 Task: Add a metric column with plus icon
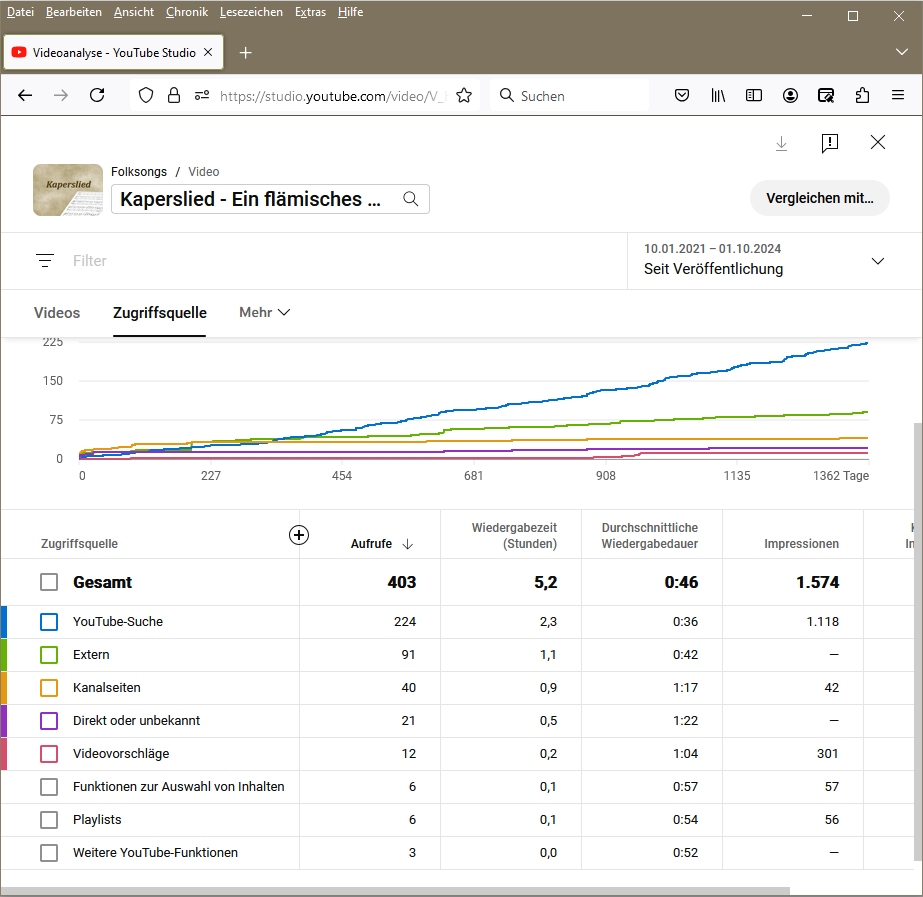pos(299,535)
